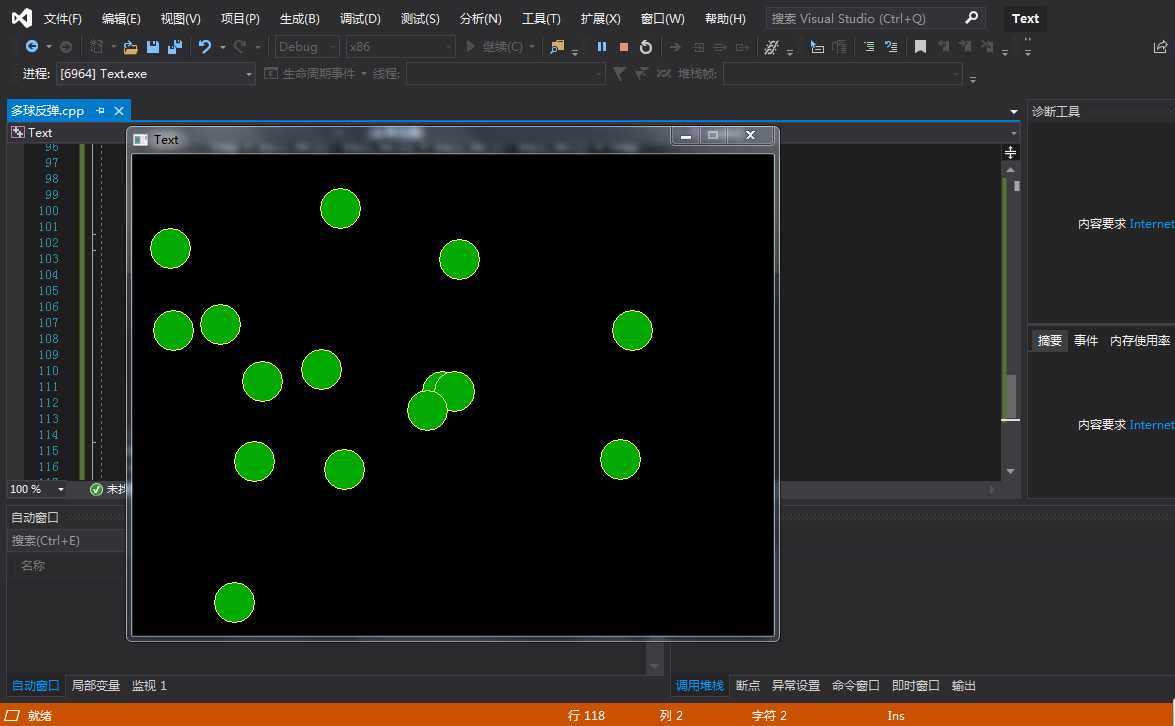The width and height of the screenshot is (1175, 726).
Task: Switch to the 自动窗口 tab
Action: click(35, 686)
